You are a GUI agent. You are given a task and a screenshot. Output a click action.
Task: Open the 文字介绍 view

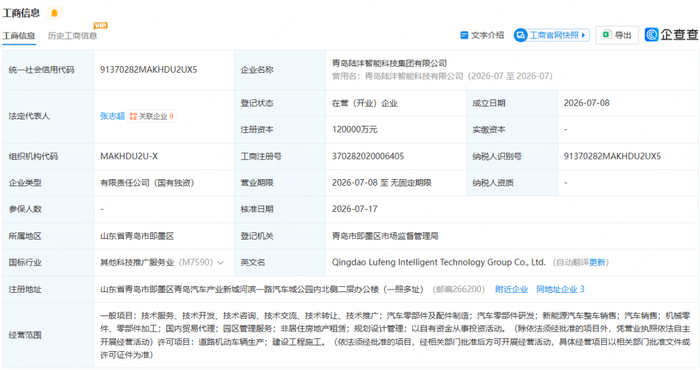482,35
